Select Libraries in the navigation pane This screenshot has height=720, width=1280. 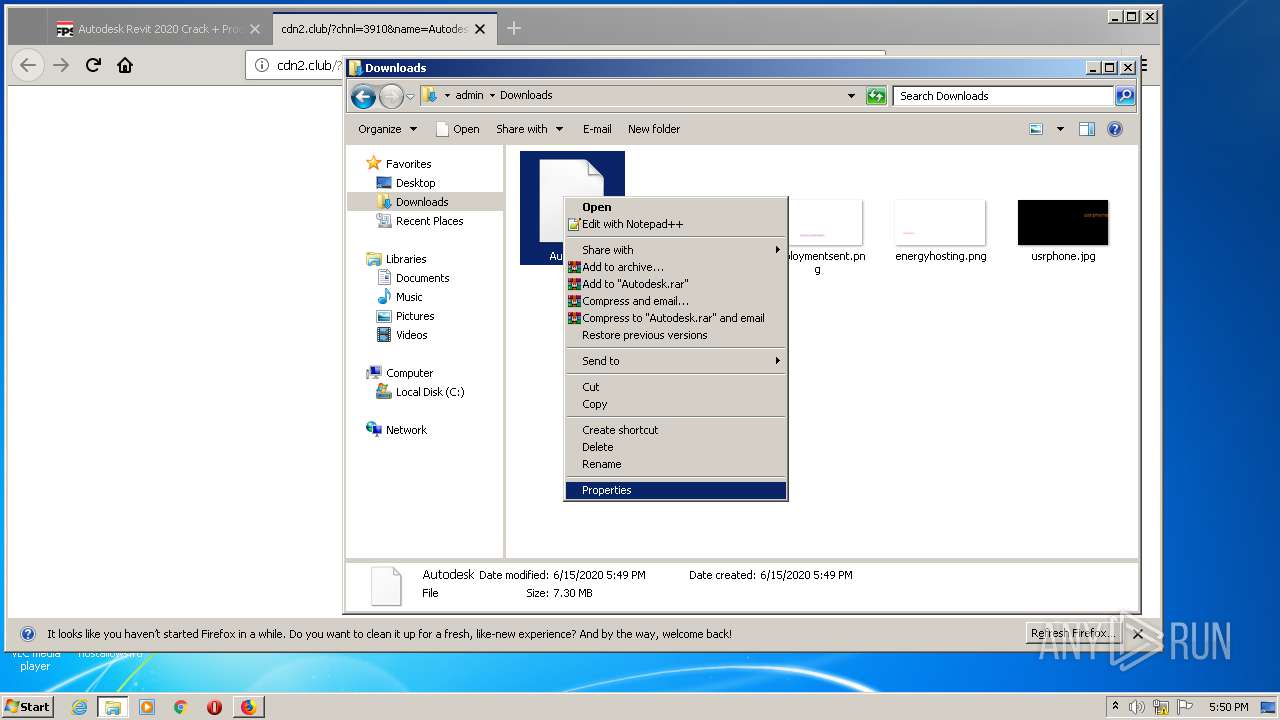point(397,259)
